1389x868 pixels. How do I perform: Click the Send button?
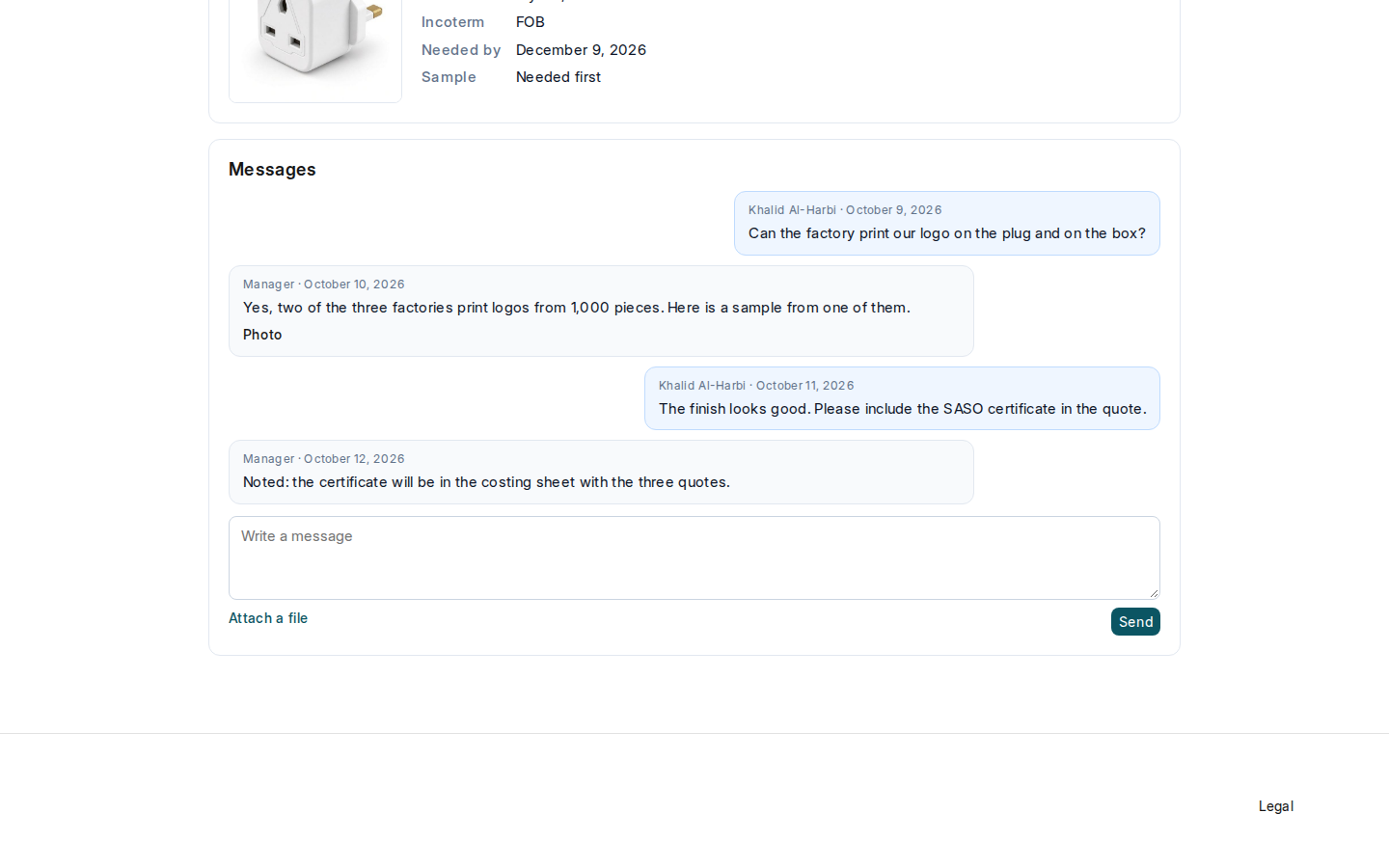[x=1135, y=622]
